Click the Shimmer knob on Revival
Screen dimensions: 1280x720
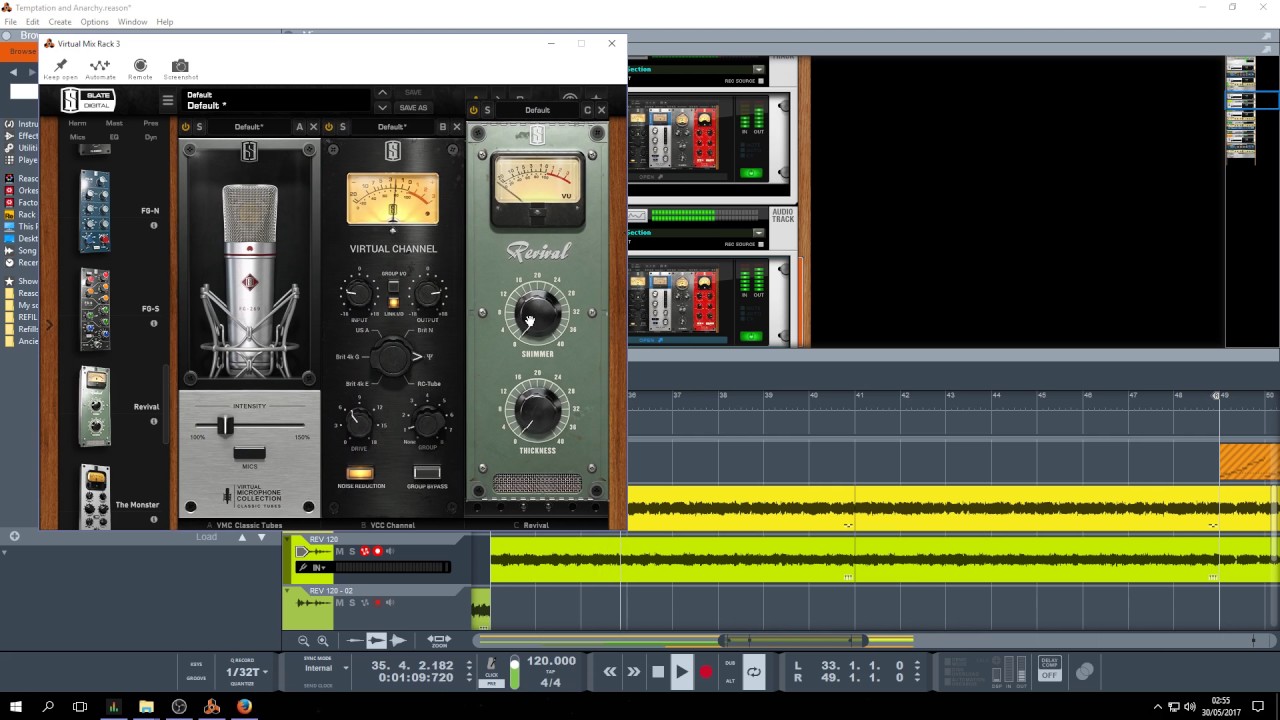coord(537,314)
